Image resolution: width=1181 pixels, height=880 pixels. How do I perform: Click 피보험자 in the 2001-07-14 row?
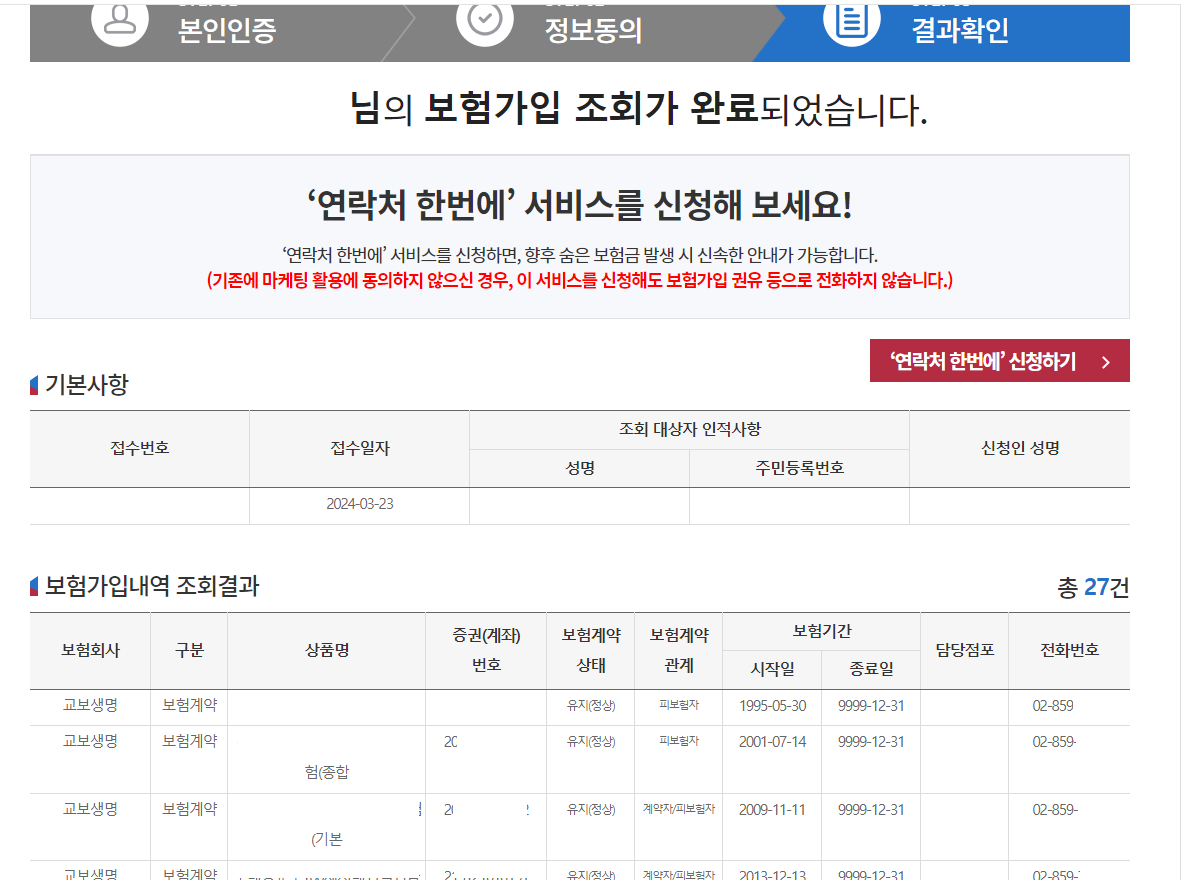click(x=679, y=741)
